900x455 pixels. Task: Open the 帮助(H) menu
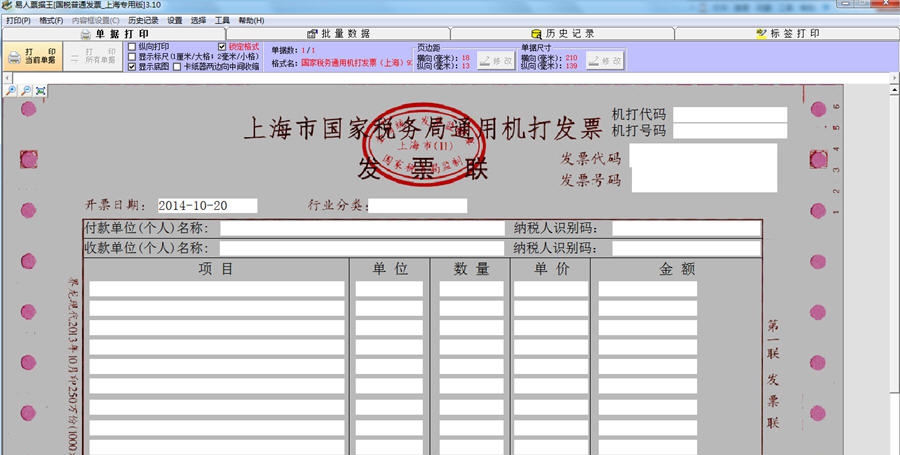pyautogui.click(x=251, y=21)
